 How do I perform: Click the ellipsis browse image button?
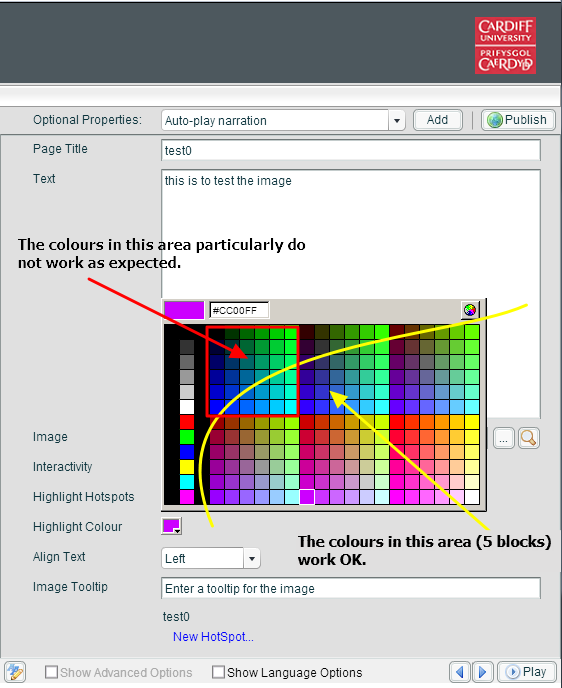[504, 438]
